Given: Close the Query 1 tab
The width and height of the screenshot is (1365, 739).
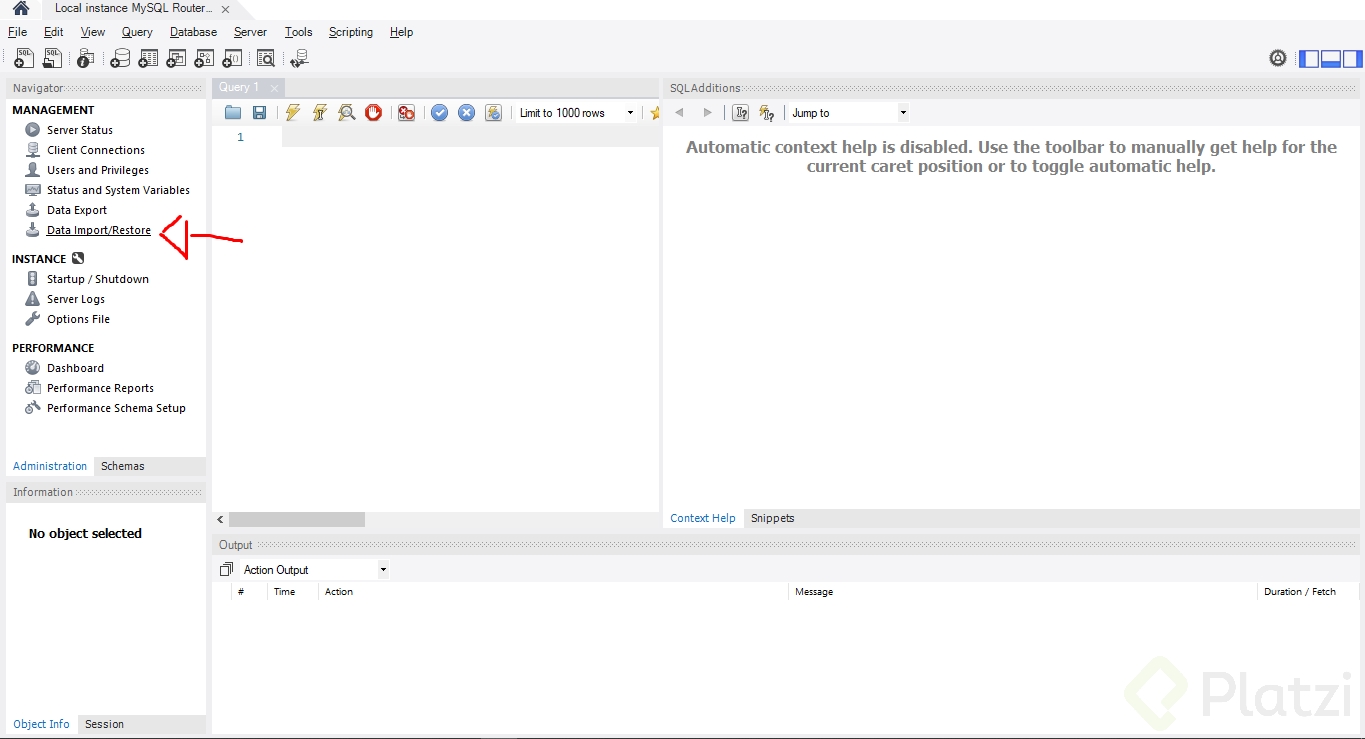Looking at the screenshot, I should coord(274,88).
